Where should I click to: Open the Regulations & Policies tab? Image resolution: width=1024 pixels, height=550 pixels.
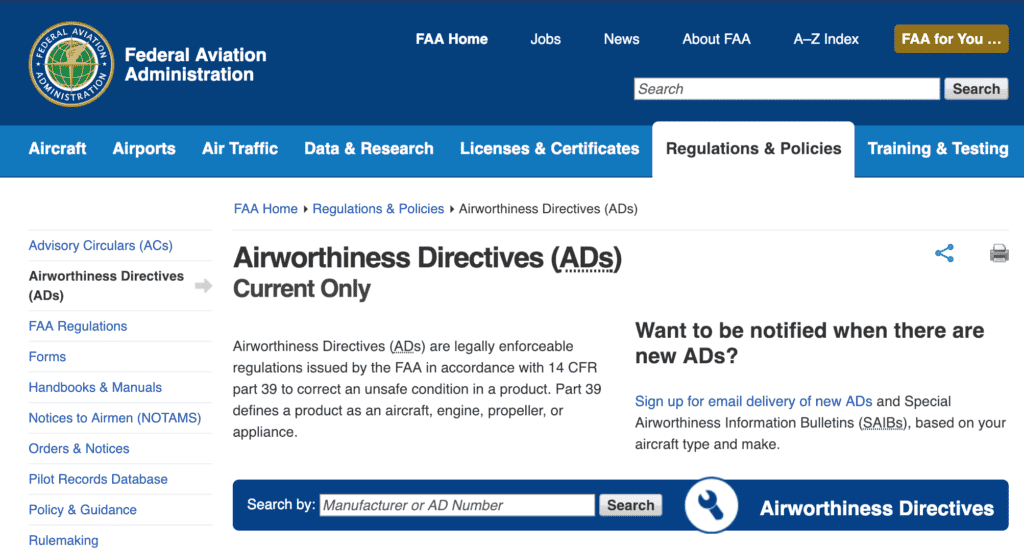coord(753,149)
